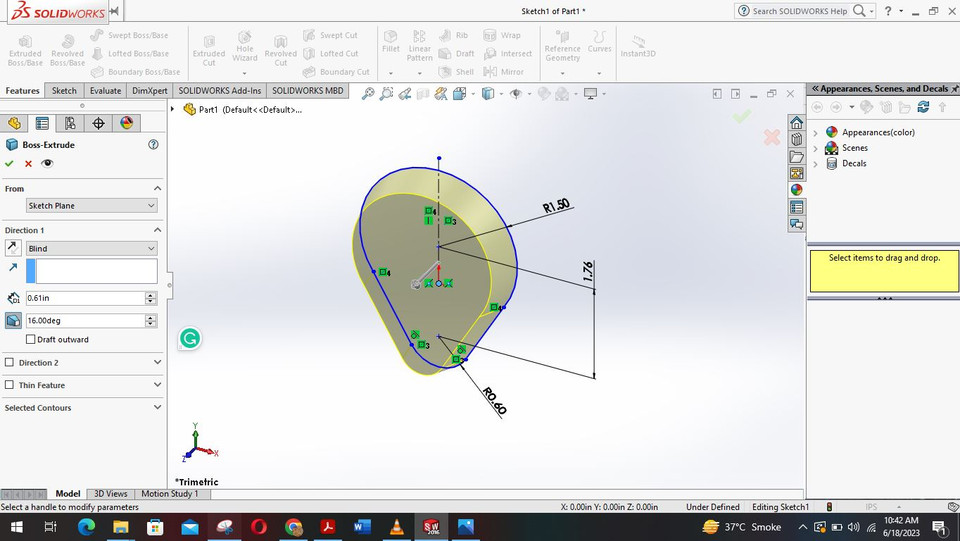960x541 pixels.
Task: Select the Zoom to Area icon
Action: click(386, 94)
